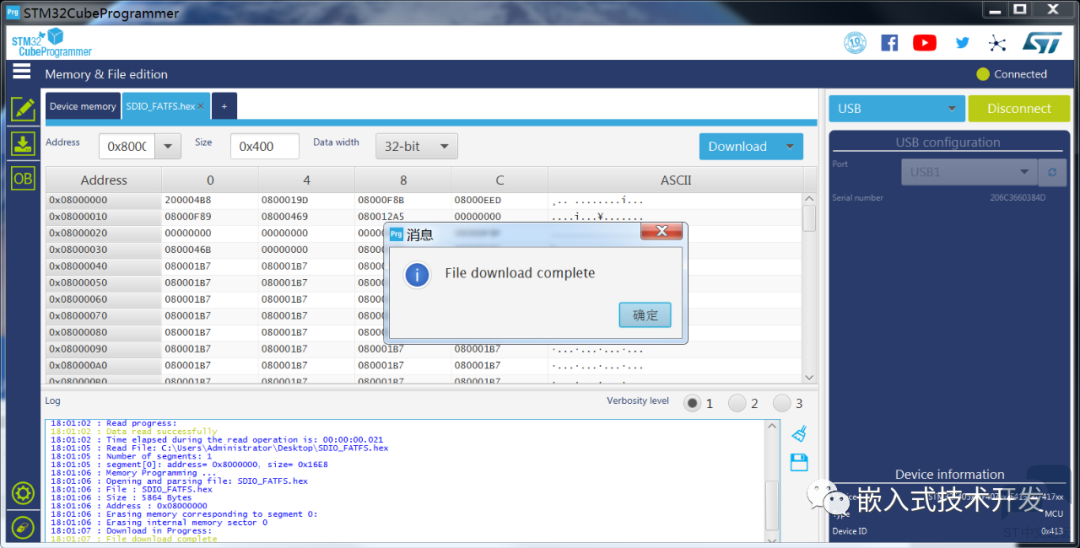Open ST YouTube channel icon

tap(924, 43)
